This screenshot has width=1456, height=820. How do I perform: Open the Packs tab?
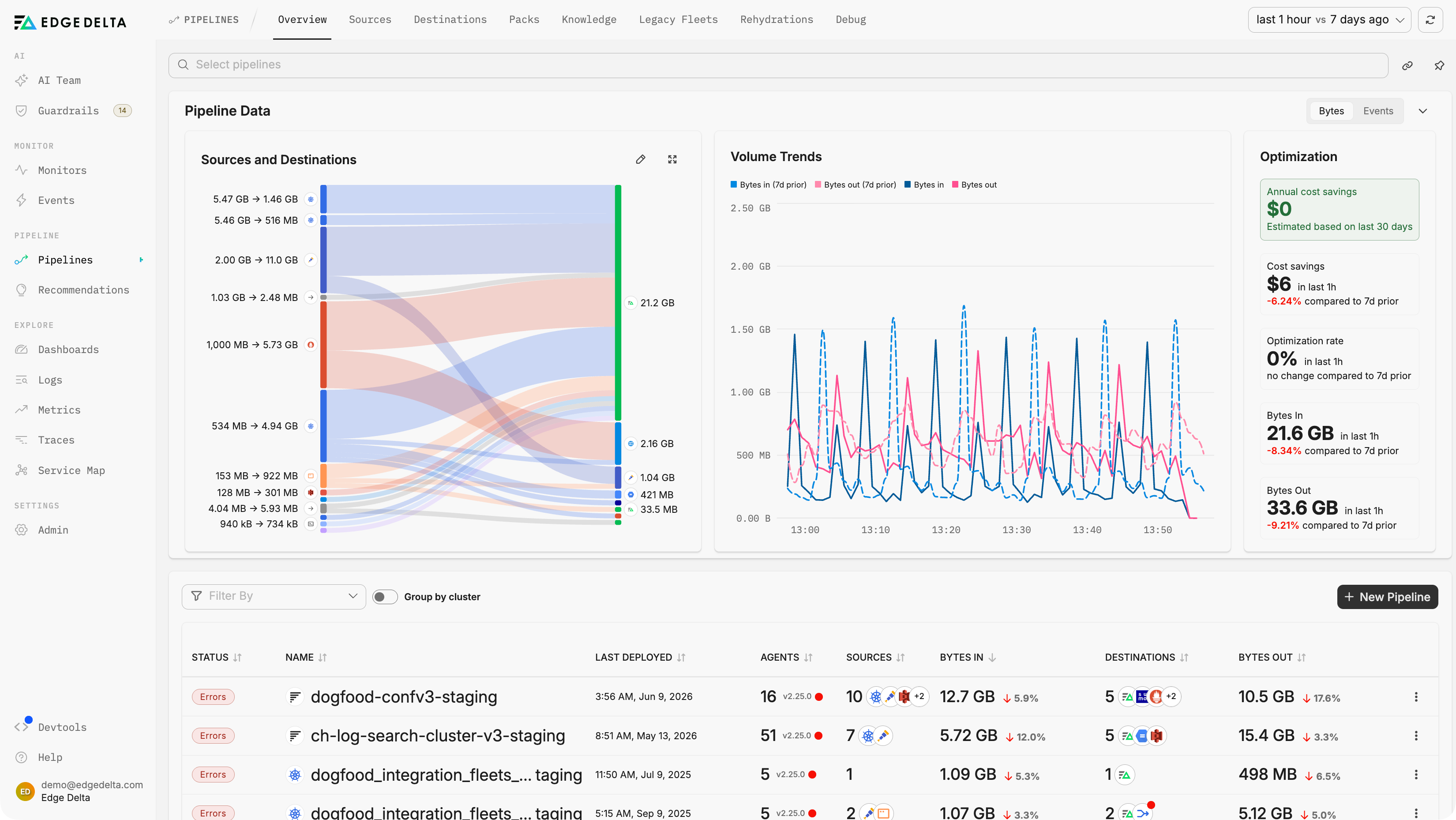[524, 20]
